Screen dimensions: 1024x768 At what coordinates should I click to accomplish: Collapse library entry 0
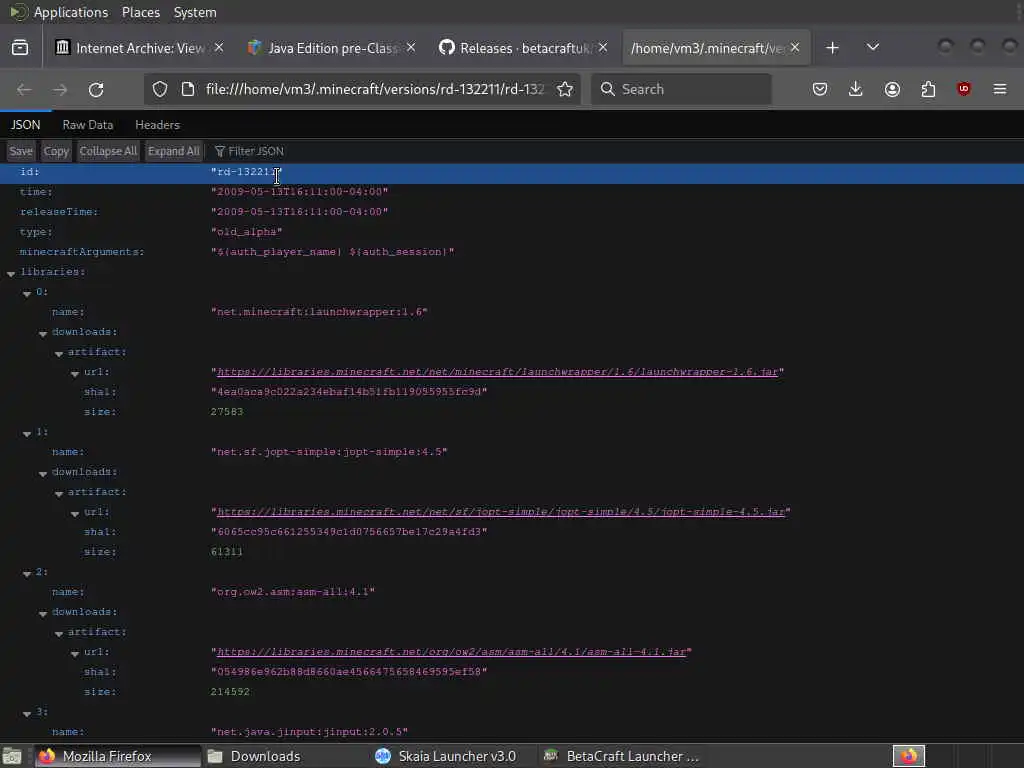(x=27, y=294)
